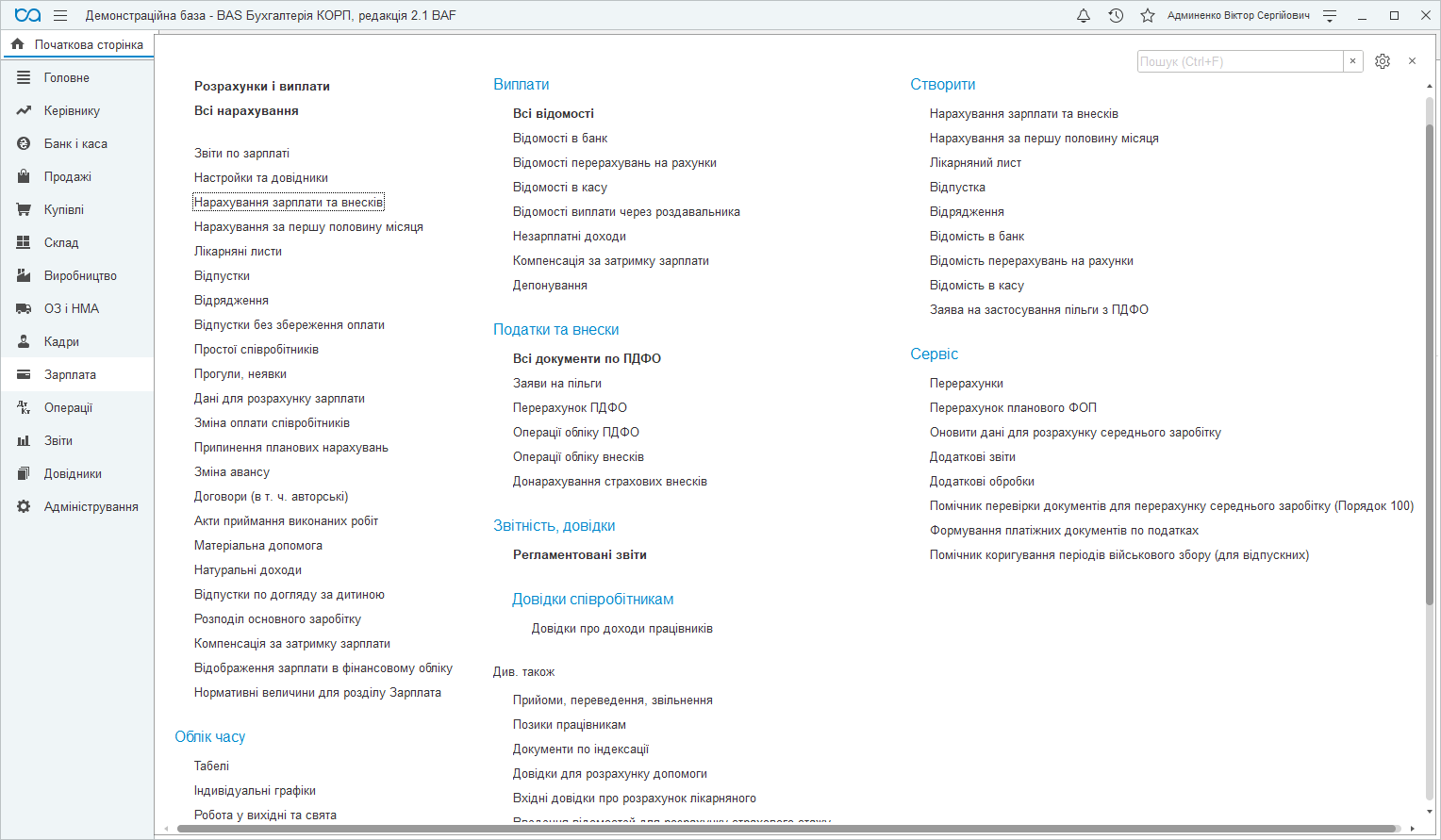Click the favorites star icon

(1148, 15)
